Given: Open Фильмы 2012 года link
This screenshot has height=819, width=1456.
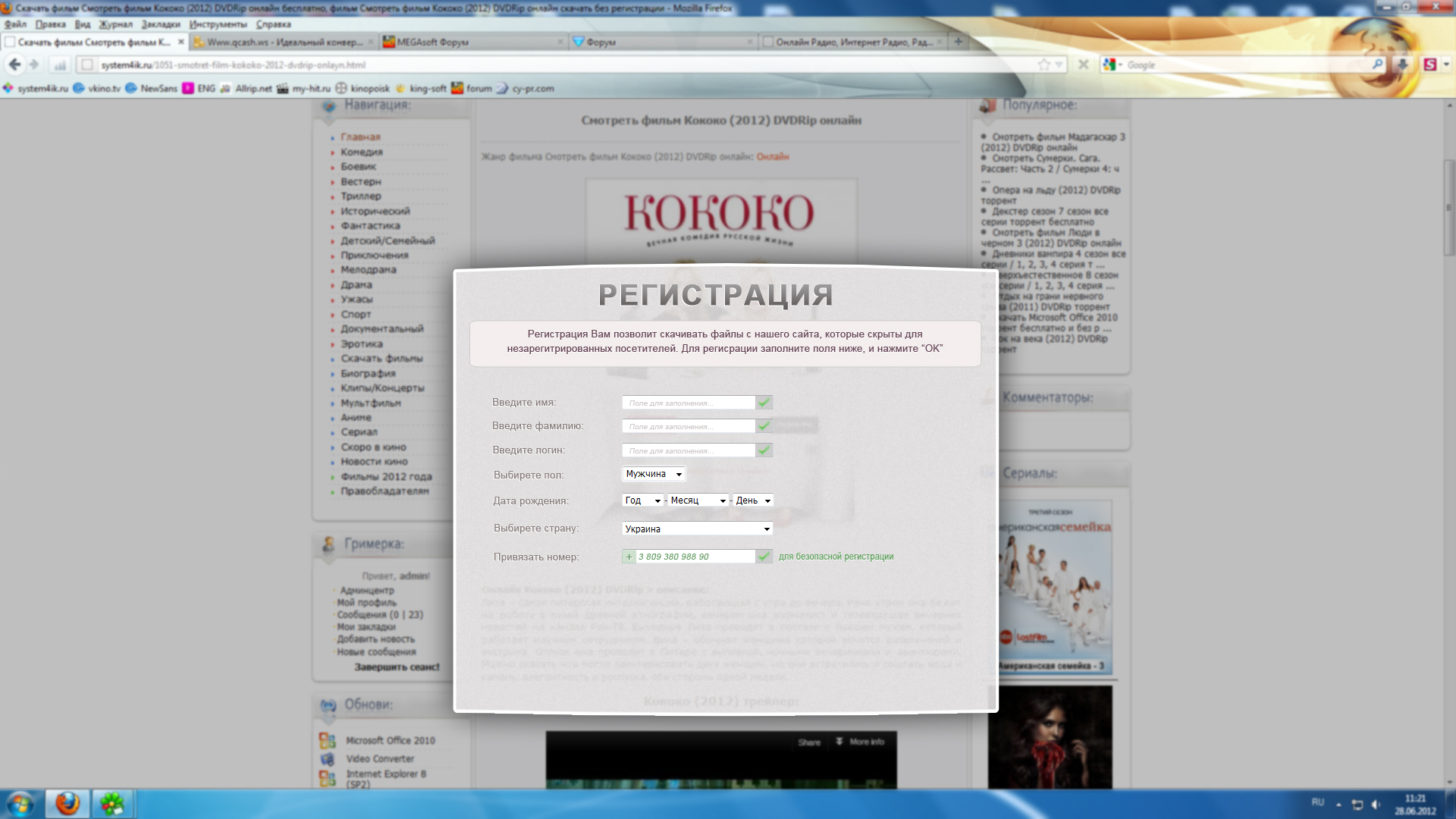Looking at the screenshot, I should (x=386, y=477).
